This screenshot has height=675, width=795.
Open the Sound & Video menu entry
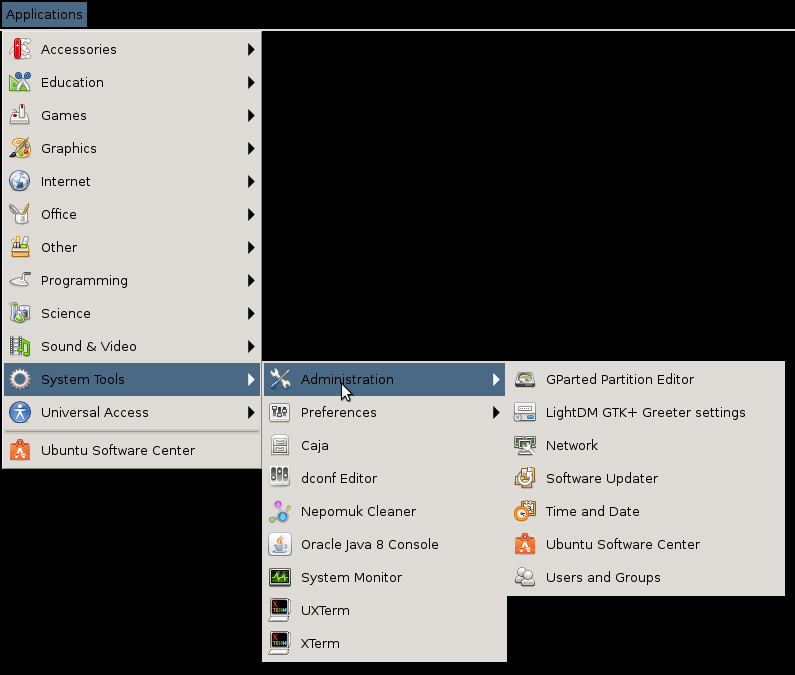132,346
